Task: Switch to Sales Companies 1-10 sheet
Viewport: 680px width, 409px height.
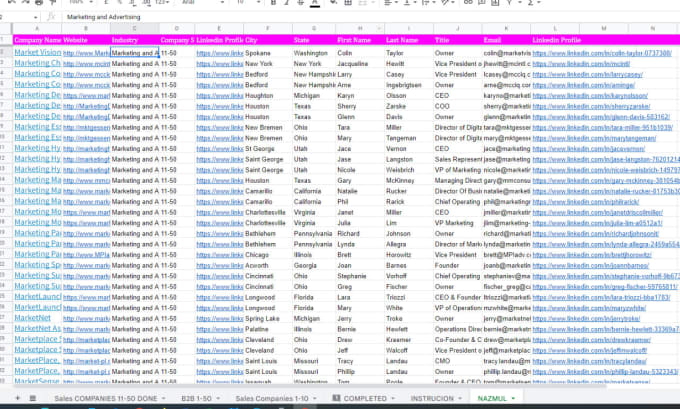Action: [x=272, y=398]
